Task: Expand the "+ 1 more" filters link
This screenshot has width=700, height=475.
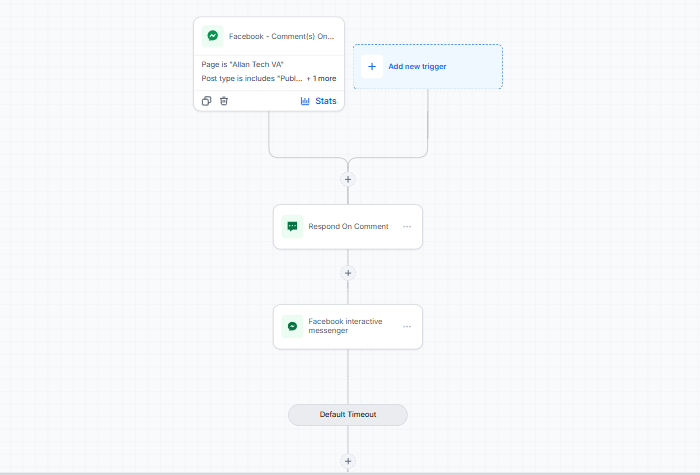Action: pos(321,78)
